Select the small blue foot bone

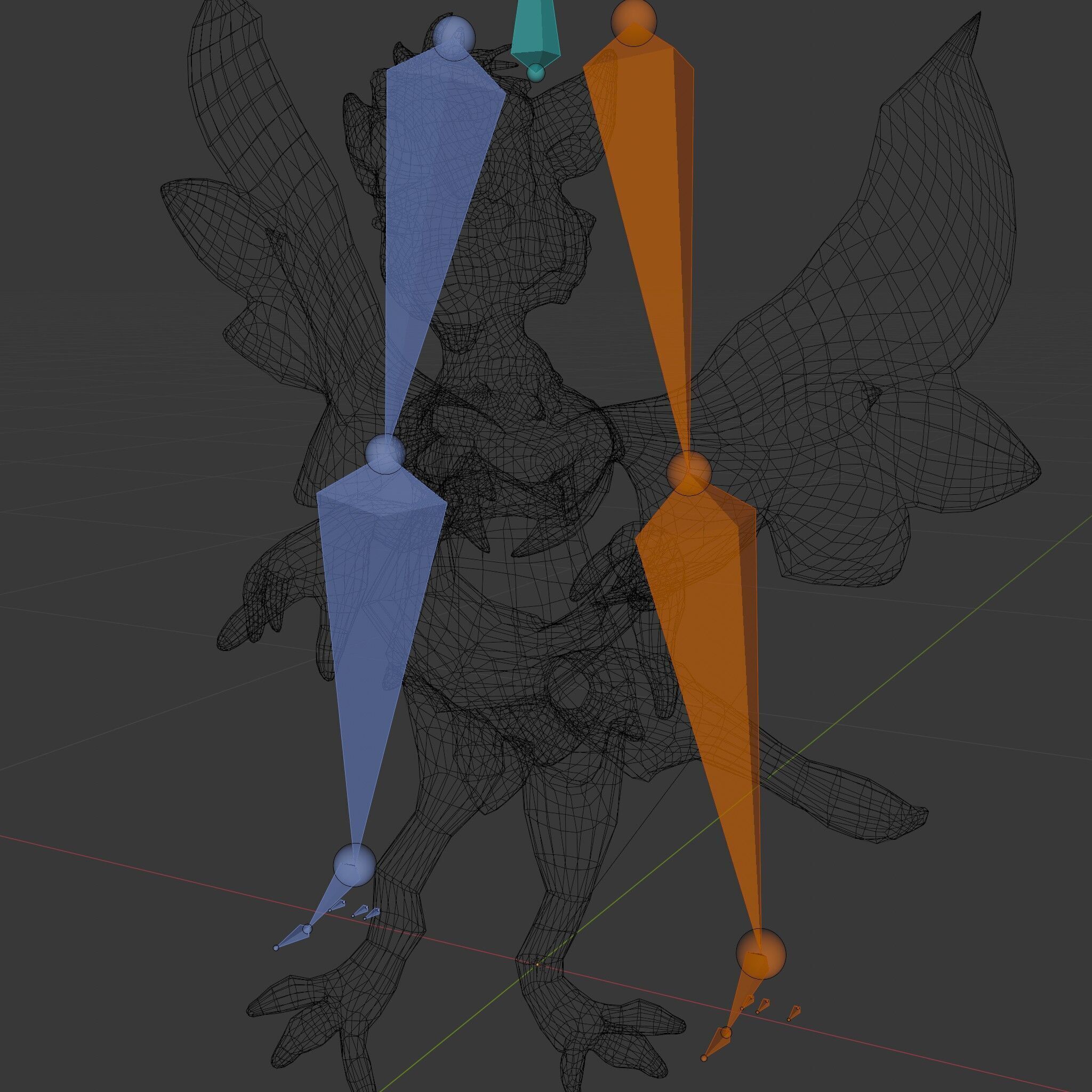(295, 936)
